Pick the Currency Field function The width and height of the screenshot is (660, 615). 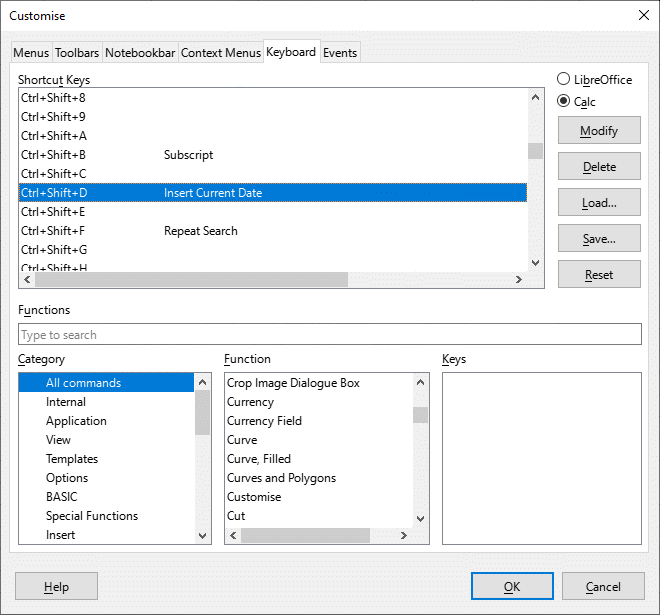pyautogui.click(x=264, y=421)
